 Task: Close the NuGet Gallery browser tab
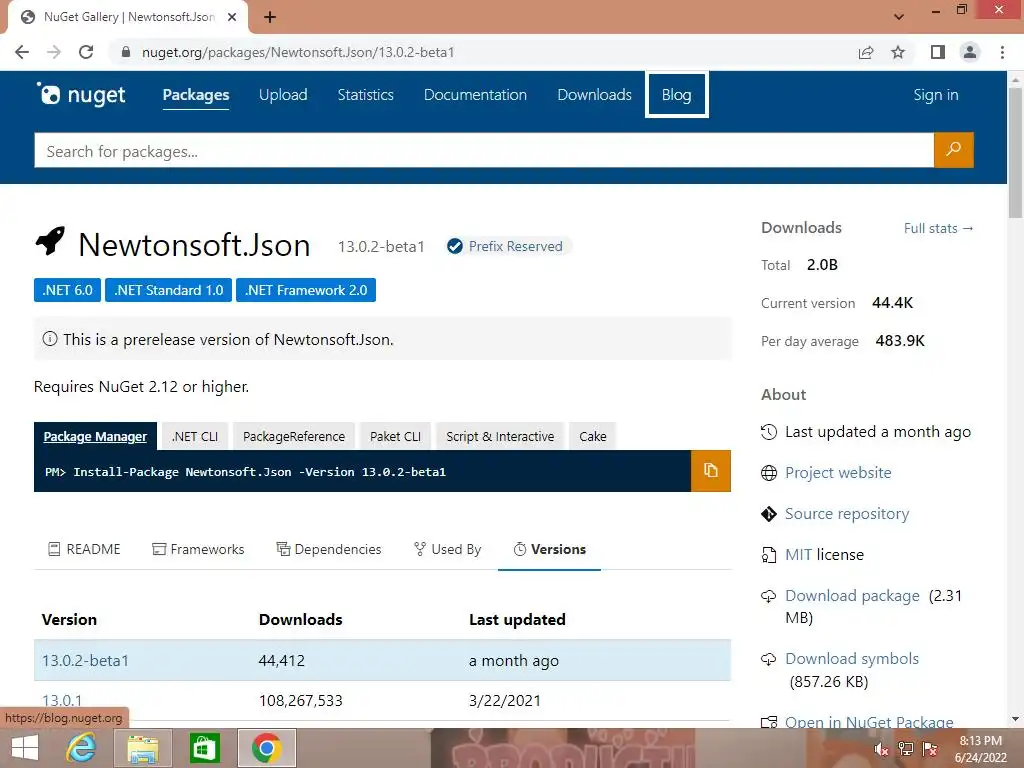[x=232, y=17]
